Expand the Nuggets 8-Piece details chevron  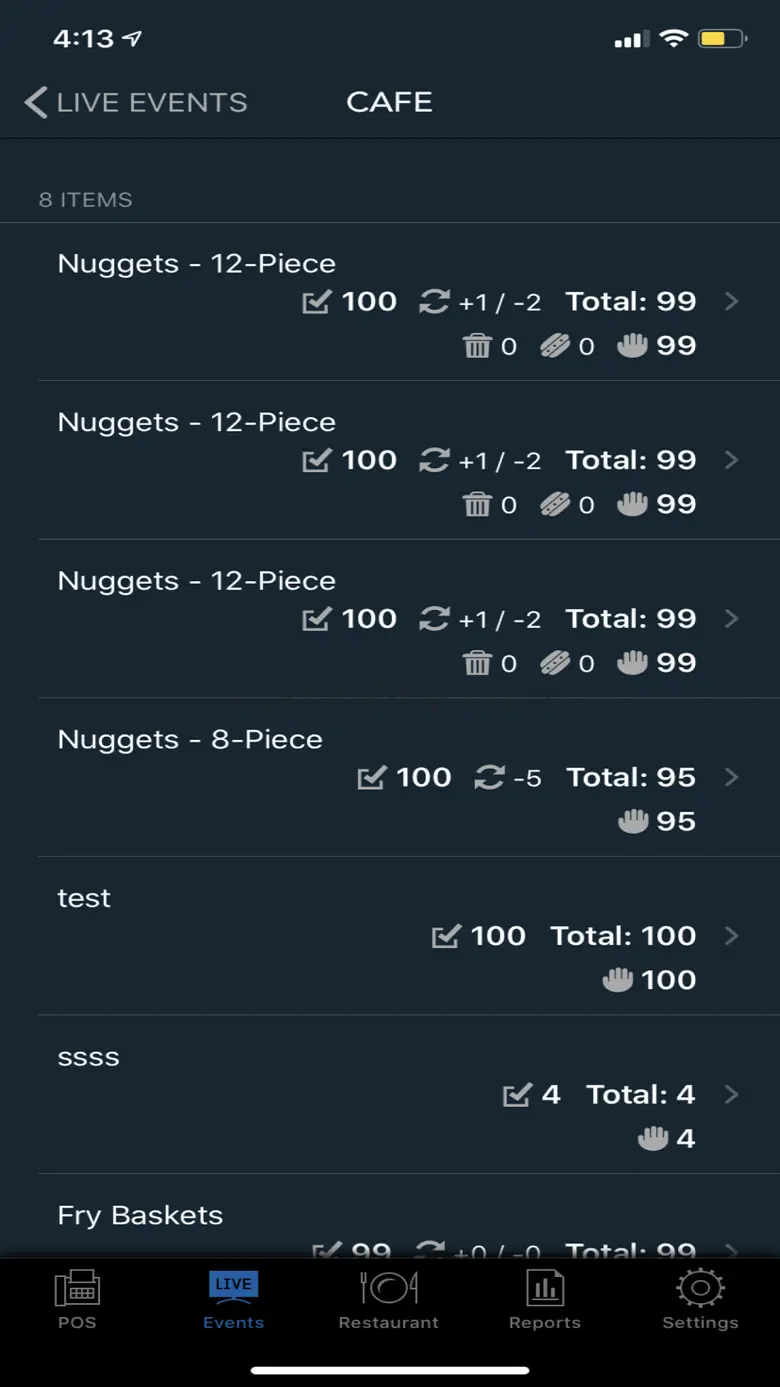pos(732,777)
